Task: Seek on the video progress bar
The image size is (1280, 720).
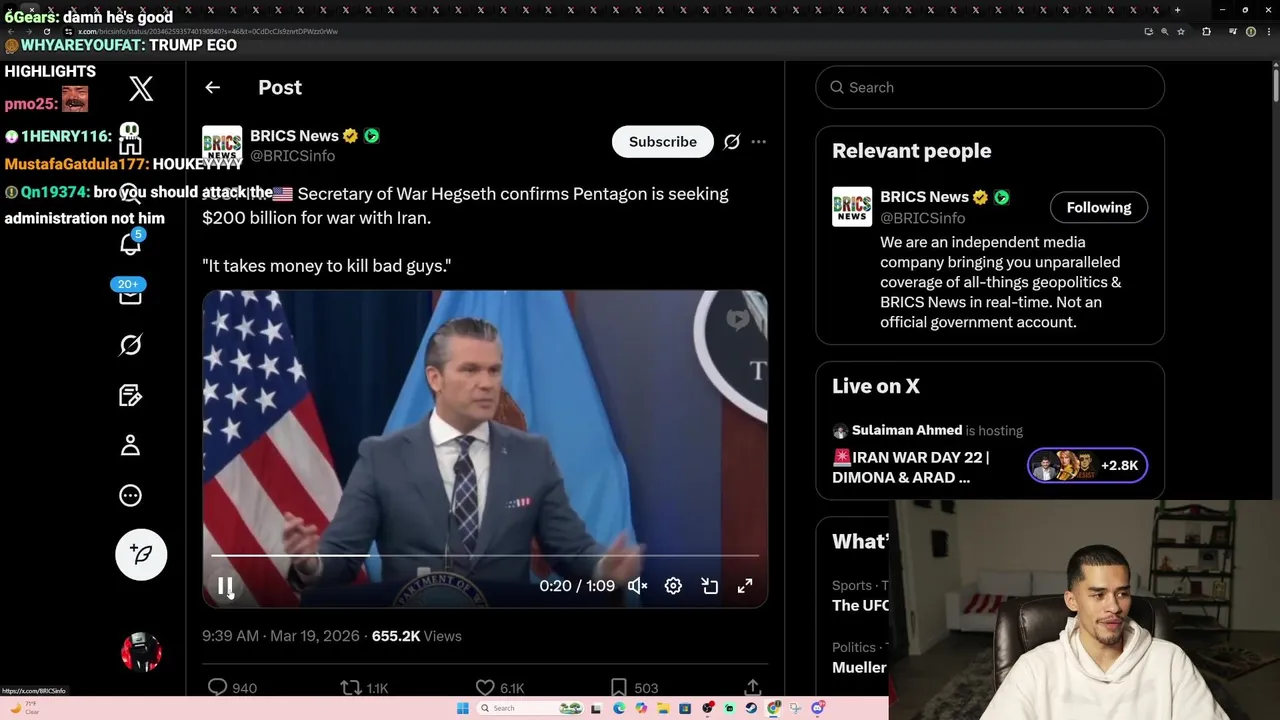Action: 485,555
